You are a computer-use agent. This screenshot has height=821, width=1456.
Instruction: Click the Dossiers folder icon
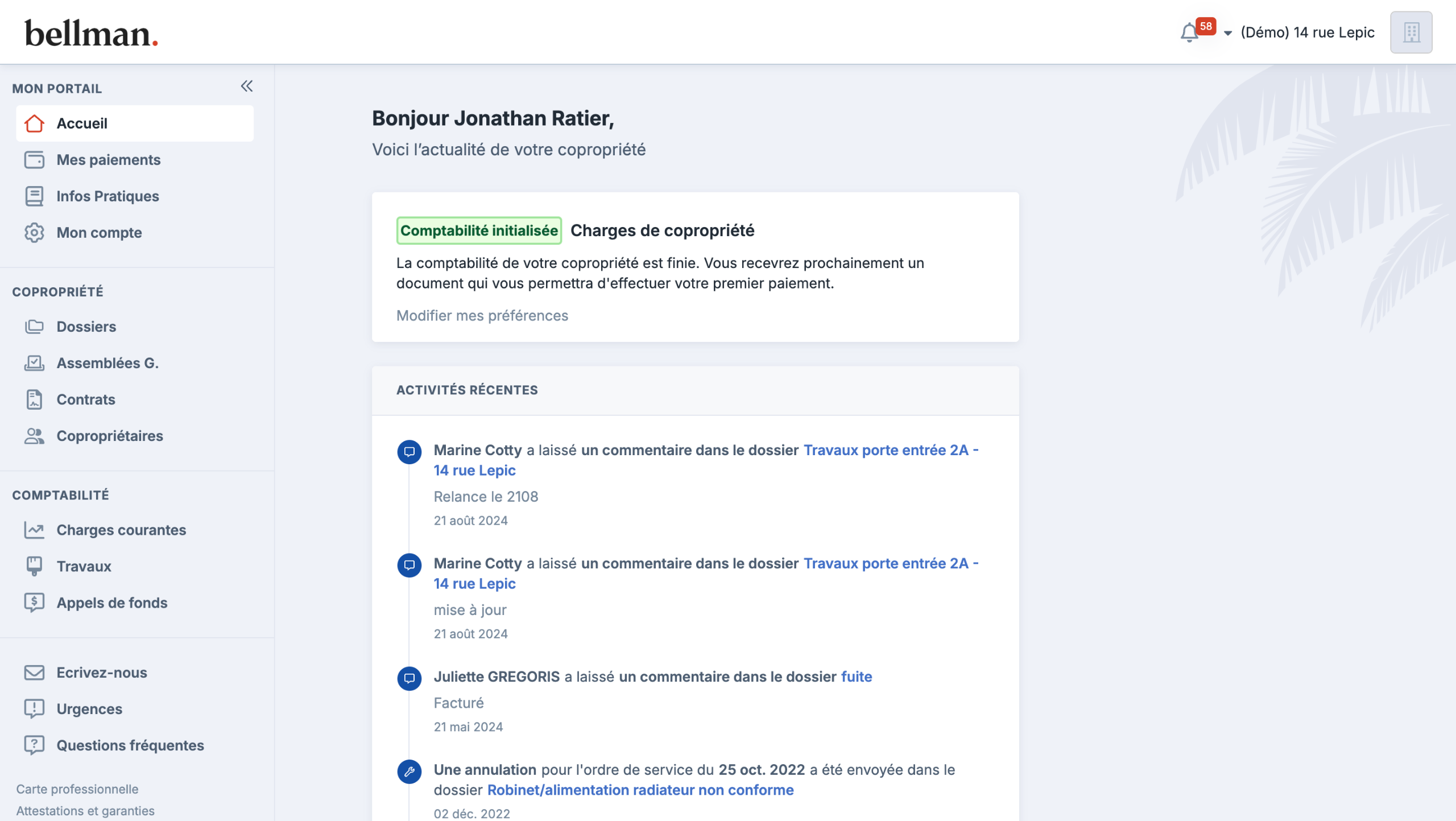(34, 327)
